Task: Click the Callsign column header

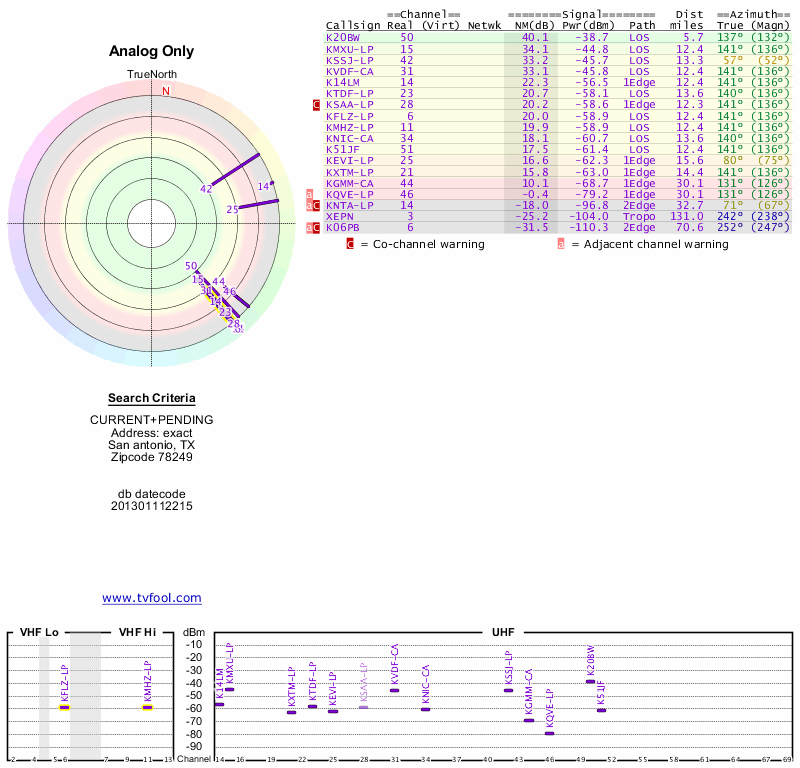Action: [x=353, y=25]
